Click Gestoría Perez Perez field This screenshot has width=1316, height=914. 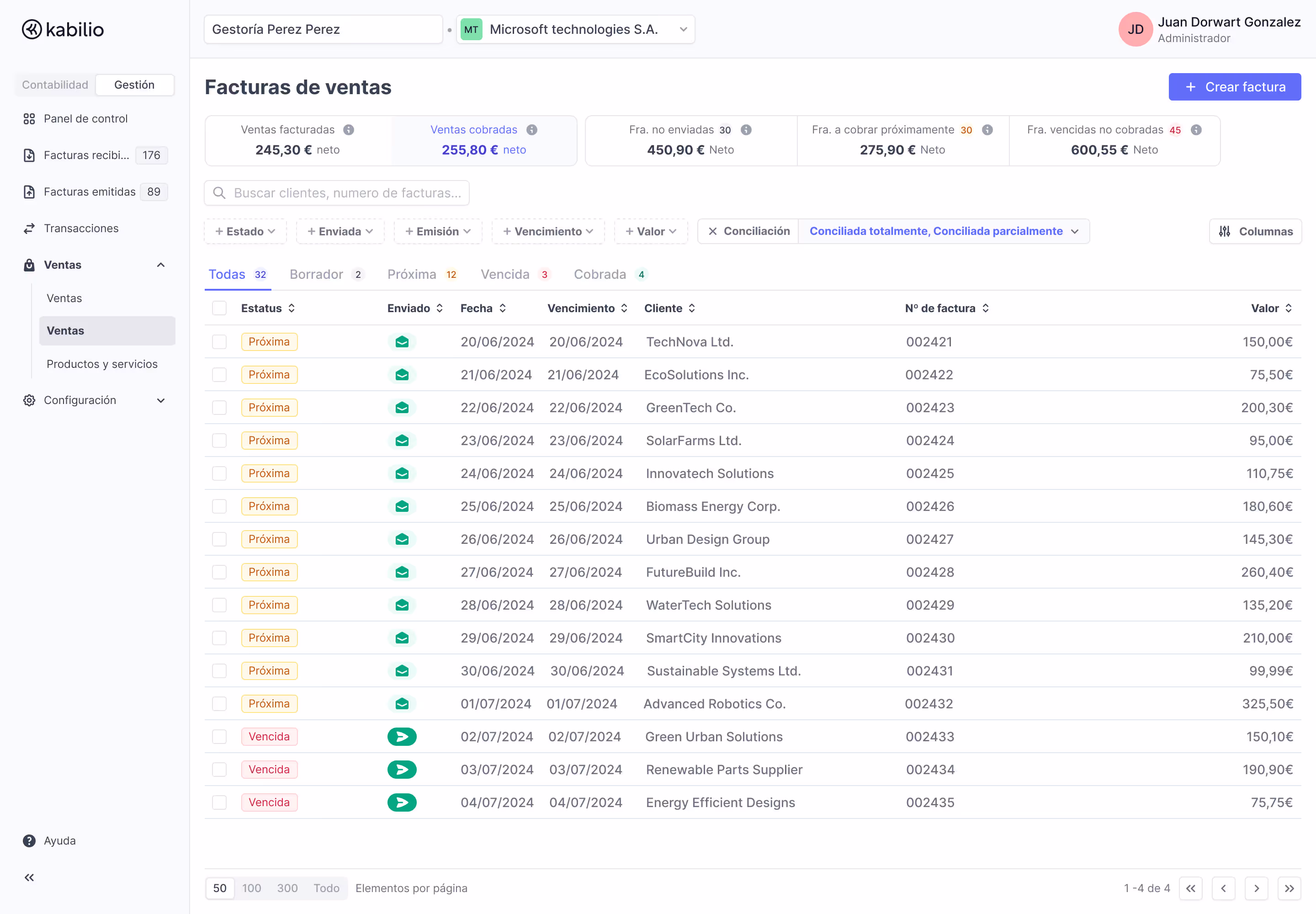[324, 29]
